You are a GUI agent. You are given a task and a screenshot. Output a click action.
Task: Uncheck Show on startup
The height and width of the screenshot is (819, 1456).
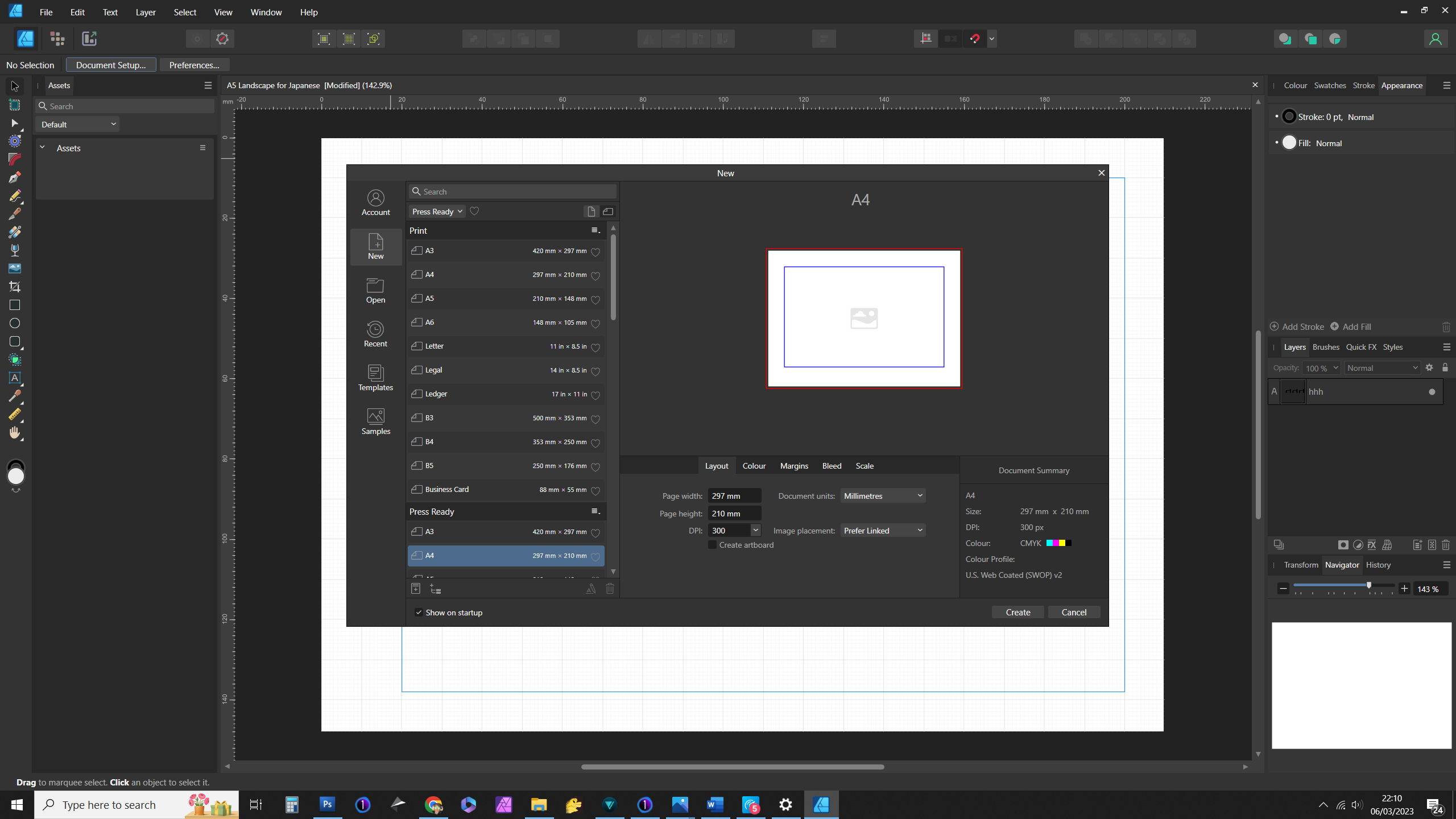419,613
